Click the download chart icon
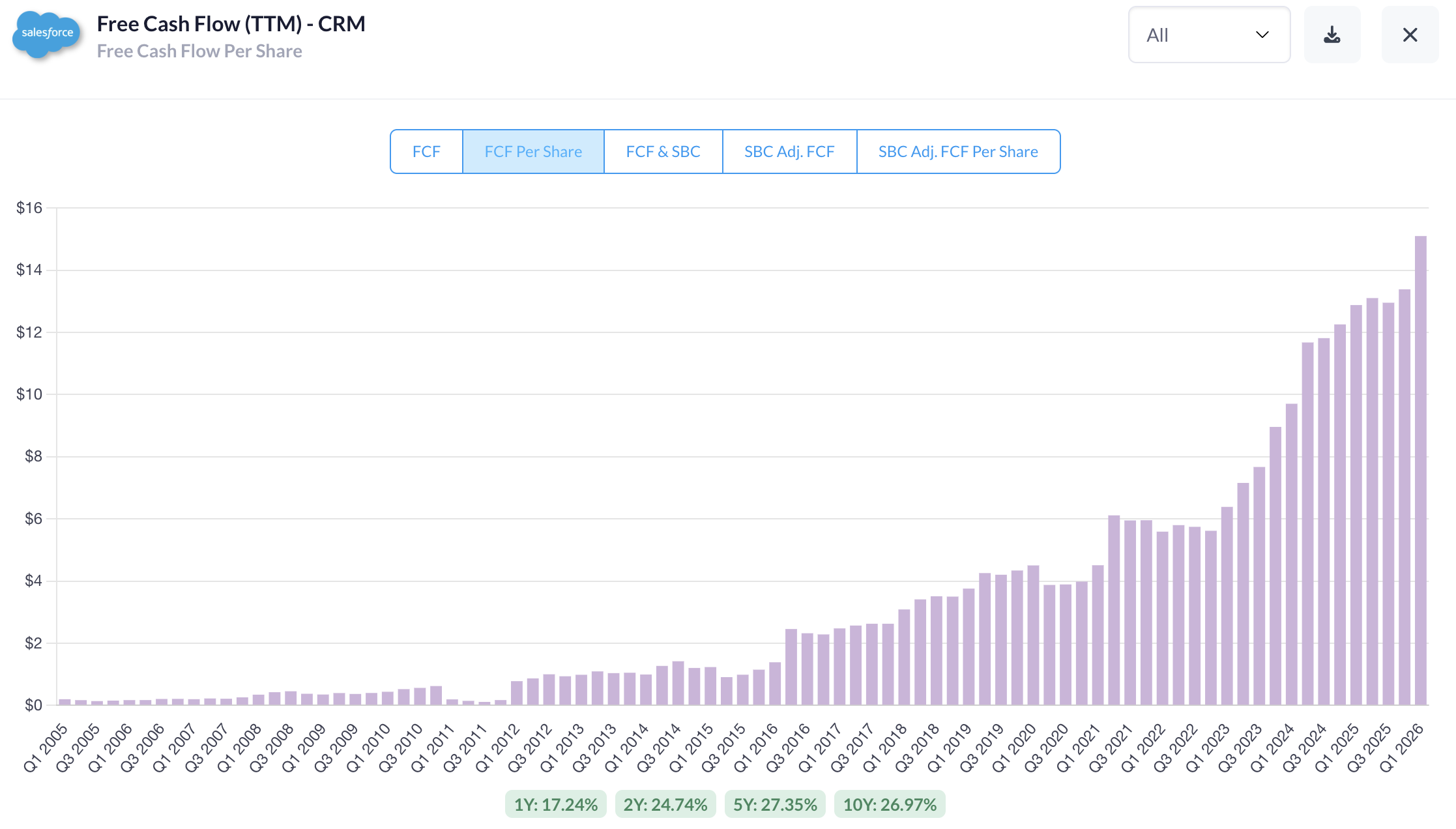 point(1332,35)
